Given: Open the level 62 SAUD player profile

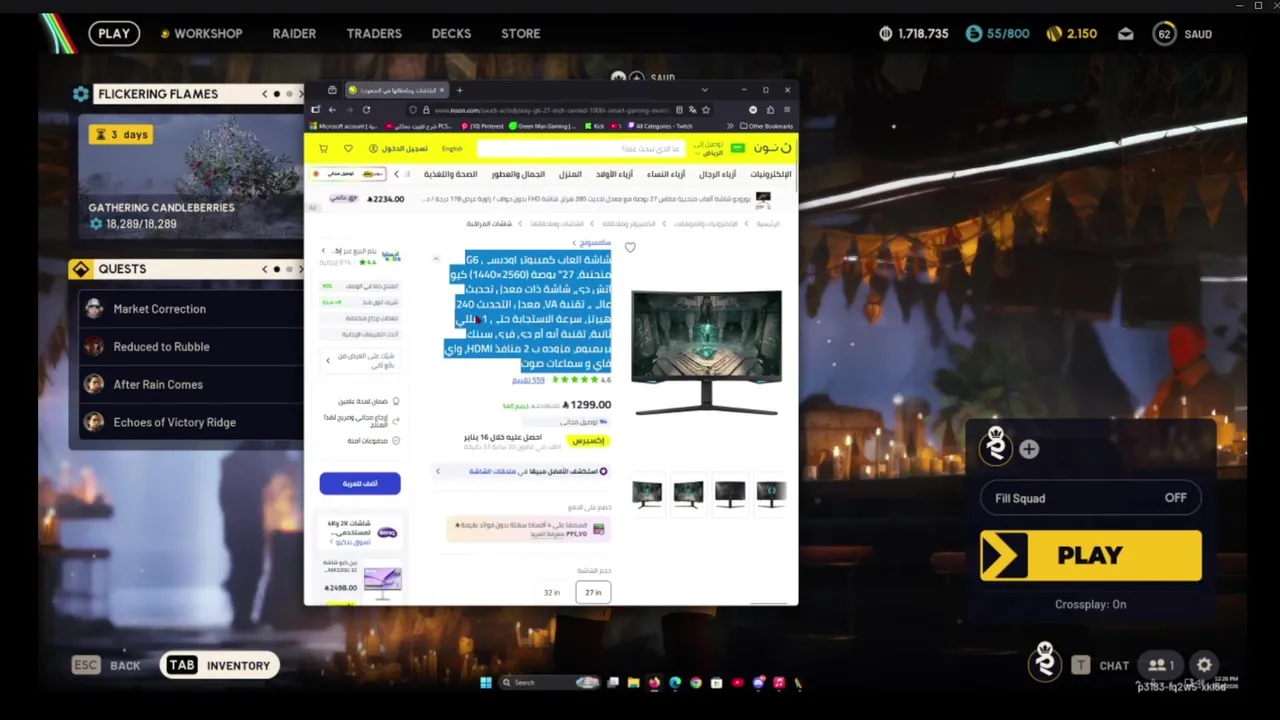Looking at the screenshot, I should pyautogui.click(x=1183, y=34).
